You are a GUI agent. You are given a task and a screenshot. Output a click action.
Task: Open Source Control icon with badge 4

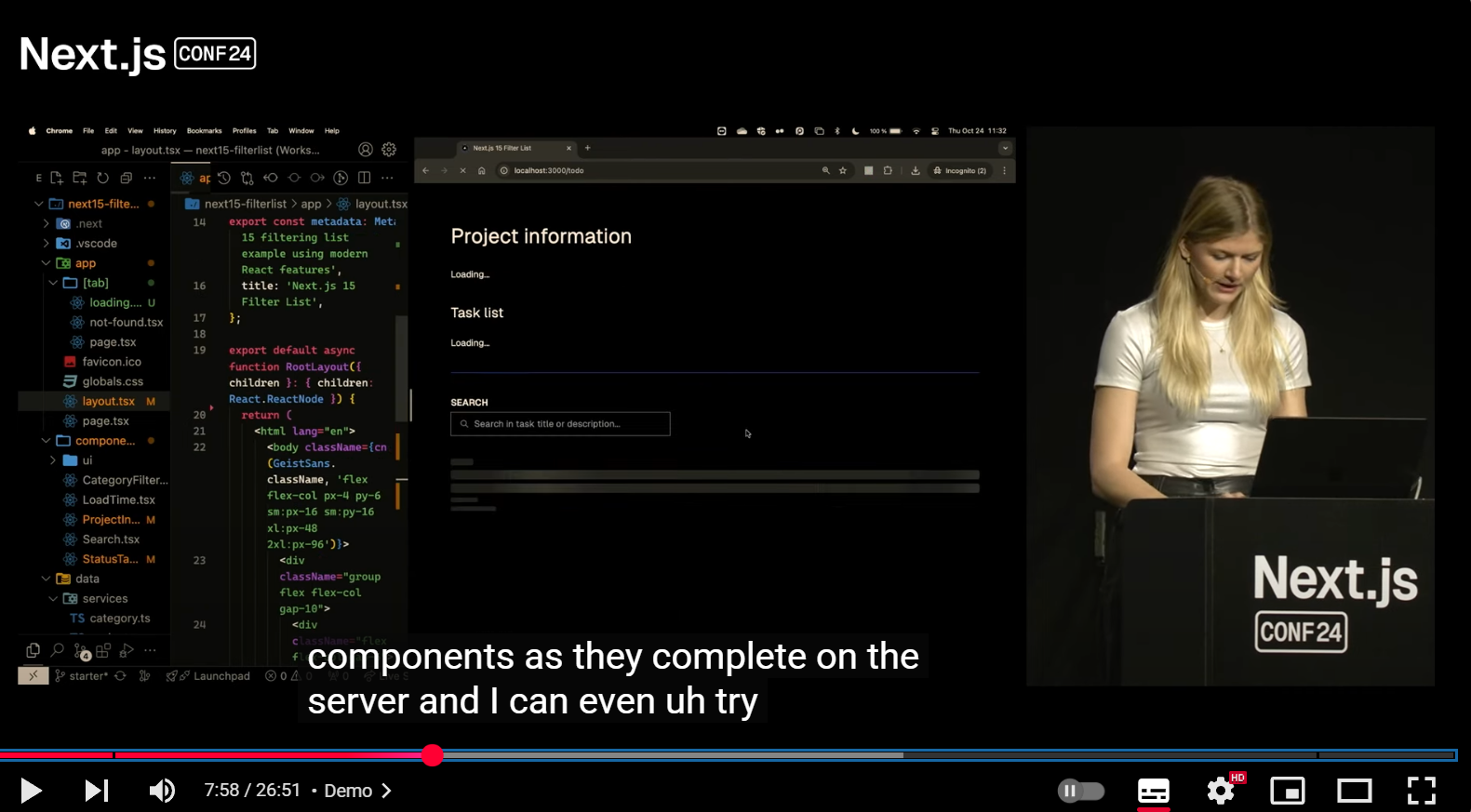(x=81, y=651)
